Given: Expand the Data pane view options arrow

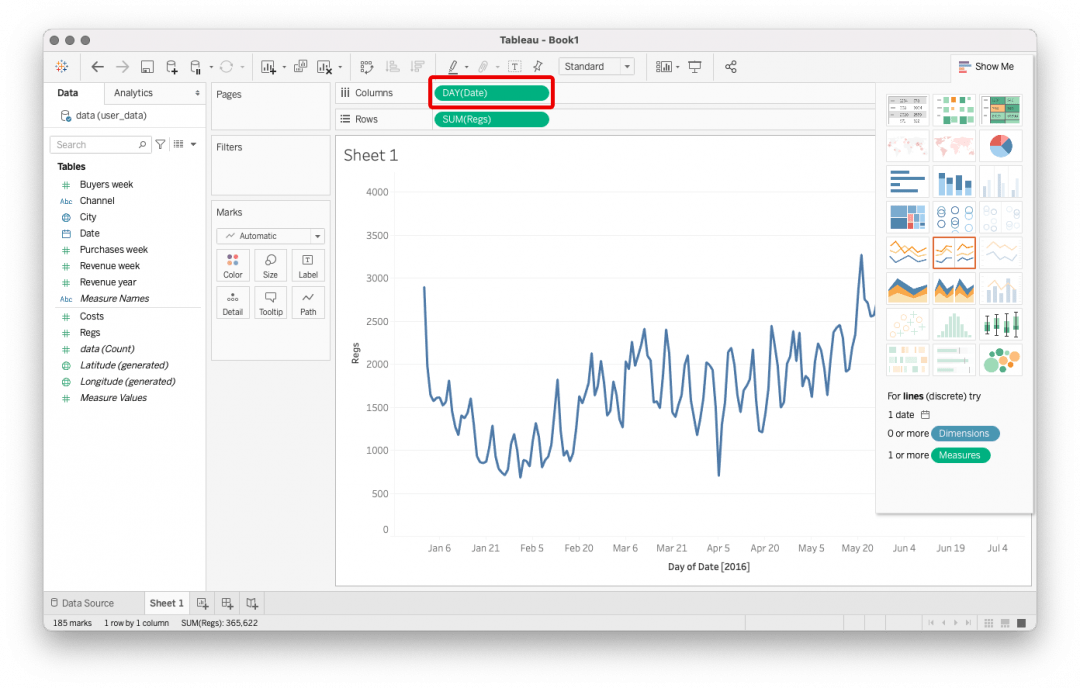Looking at the screenshot, I should pyautogui.click(x=192, y=143).
